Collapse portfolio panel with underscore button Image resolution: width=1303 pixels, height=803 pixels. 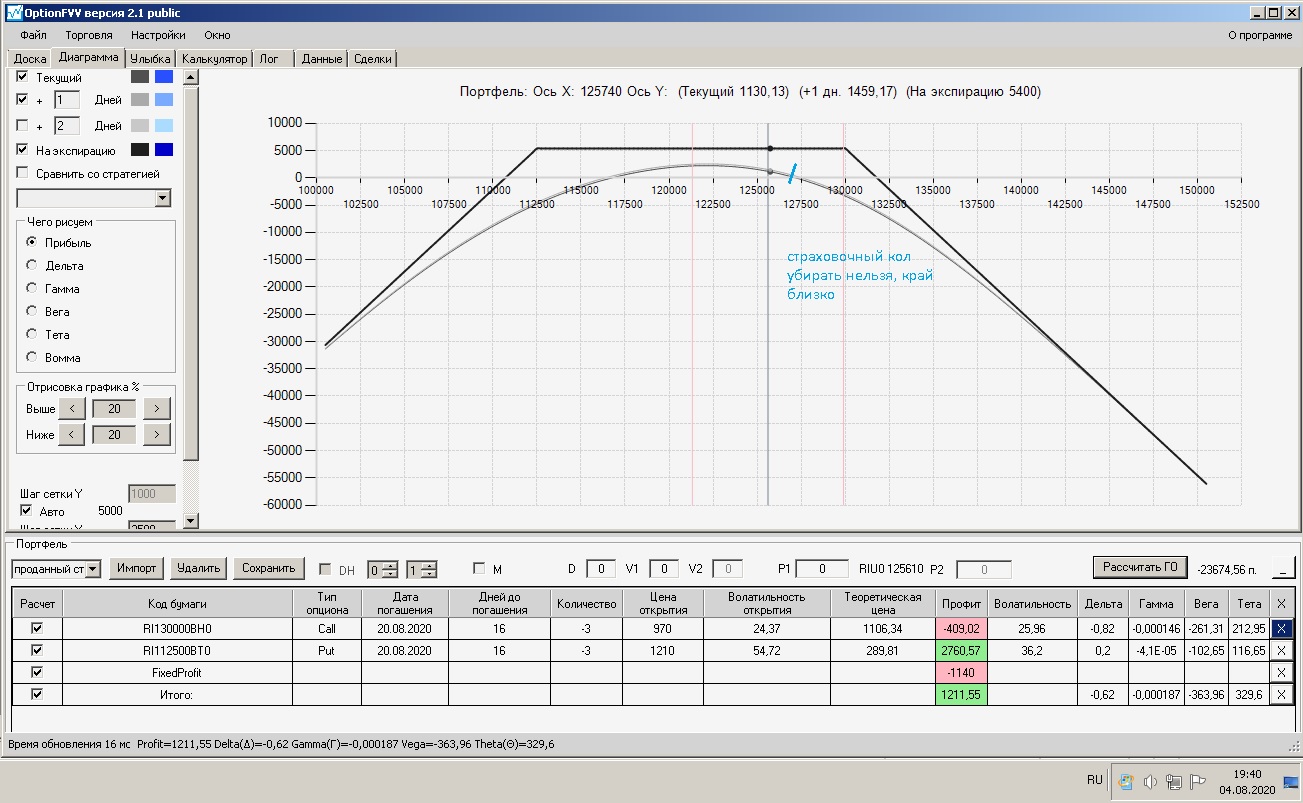point(1282,568)
